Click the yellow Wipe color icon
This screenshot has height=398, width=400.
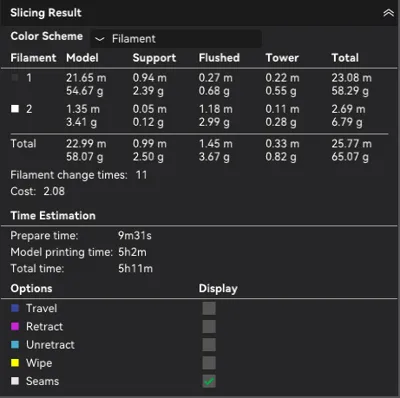15,363
